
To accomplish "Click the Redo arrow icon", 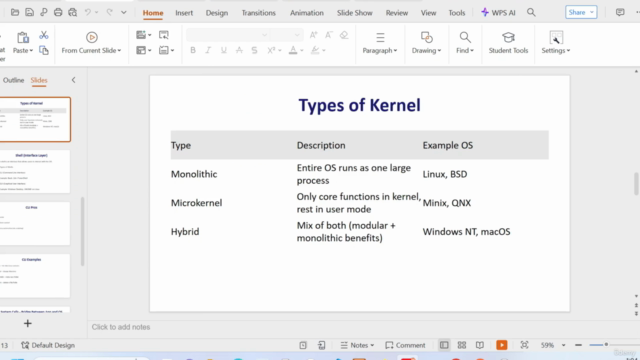I will [x=109, y=12].
